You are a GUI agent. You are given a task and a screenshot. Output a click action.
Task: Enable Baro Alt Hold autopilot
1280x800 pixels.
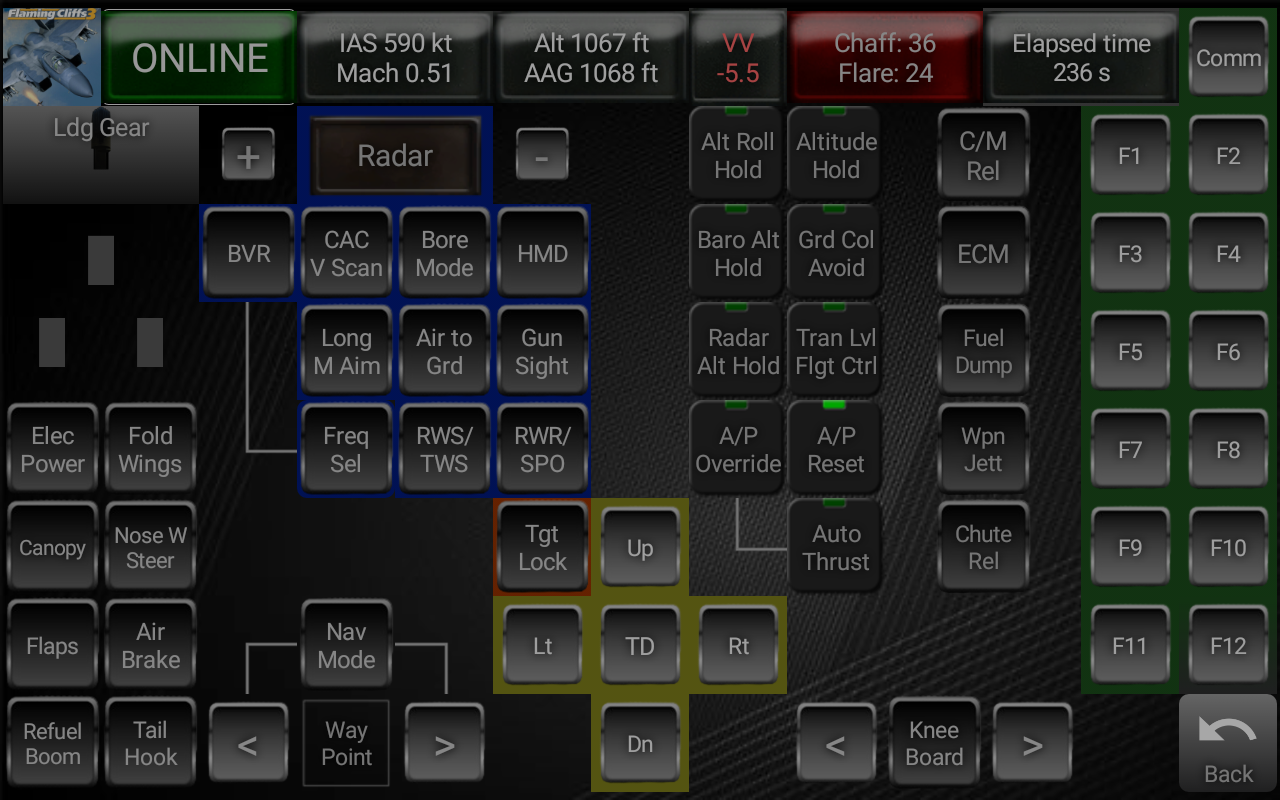click(x=738, y=254)
